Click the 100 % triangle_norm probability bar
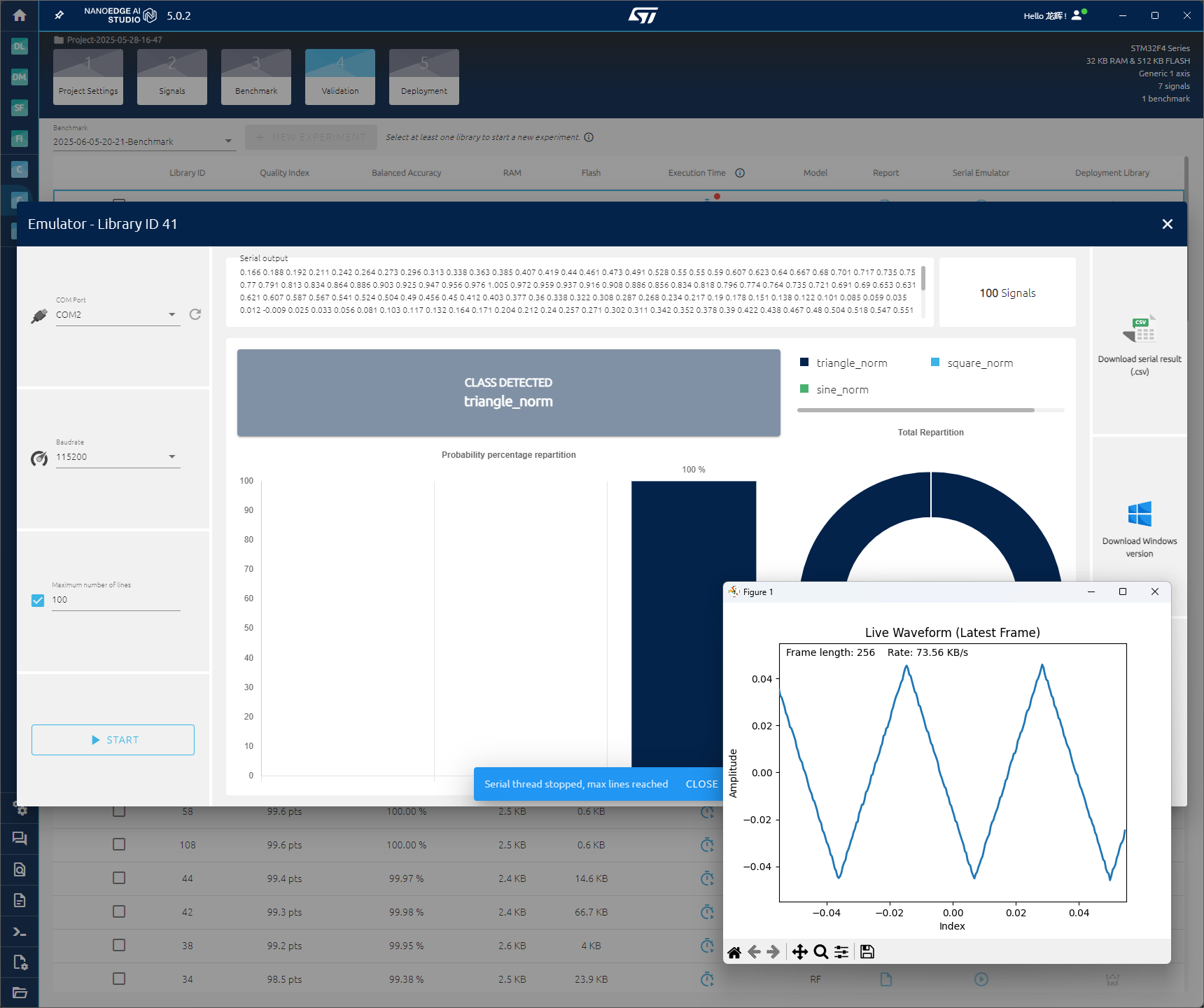 pos(694,624)
